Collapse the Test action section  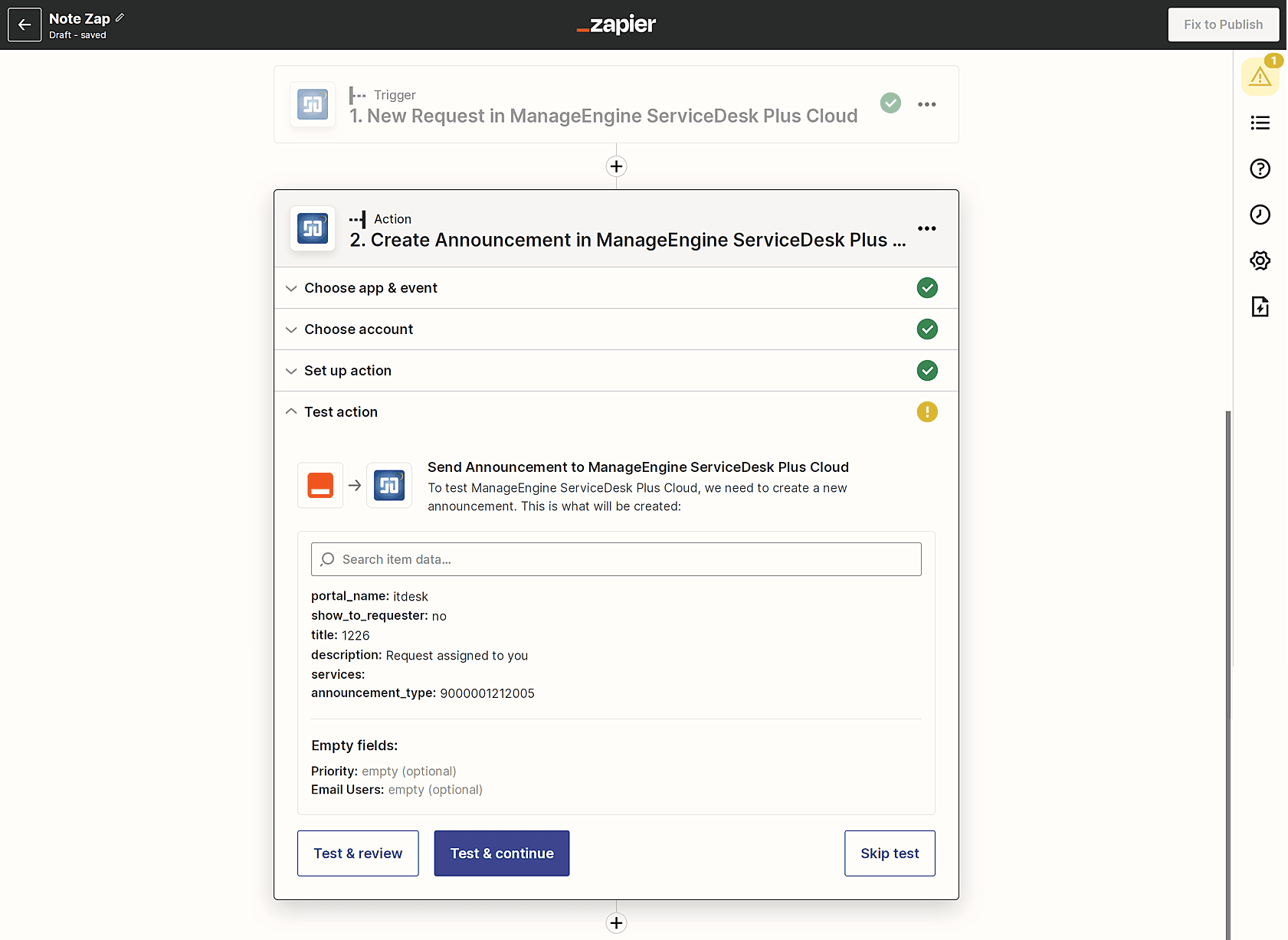coord(341,412)
